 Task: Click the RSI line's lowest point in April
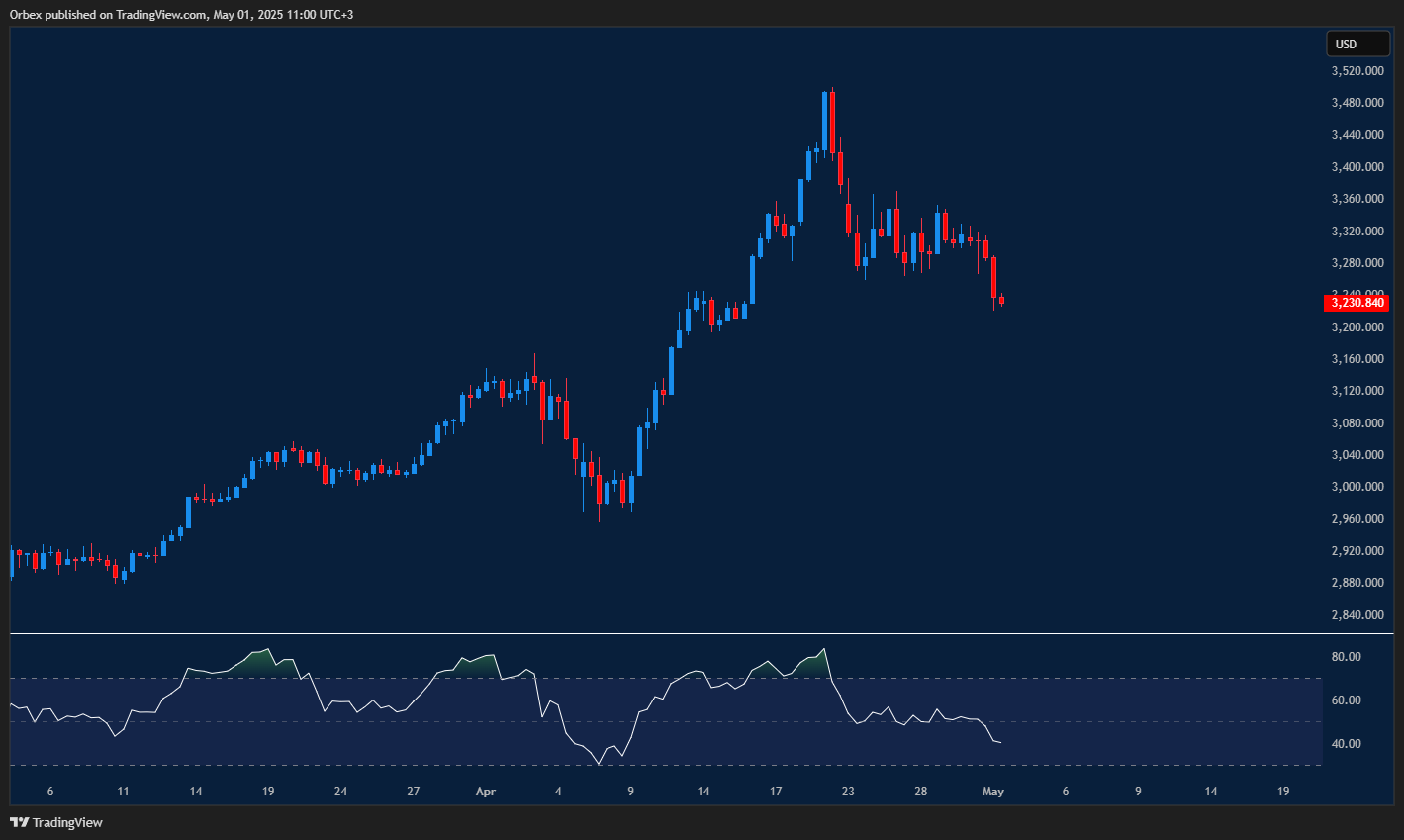(x=600, y=764)
